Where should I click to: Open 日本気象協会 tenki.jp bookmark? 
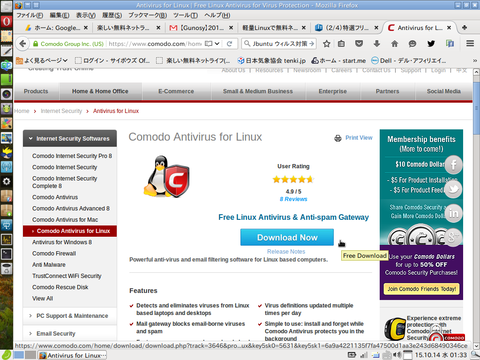point(271,60)
